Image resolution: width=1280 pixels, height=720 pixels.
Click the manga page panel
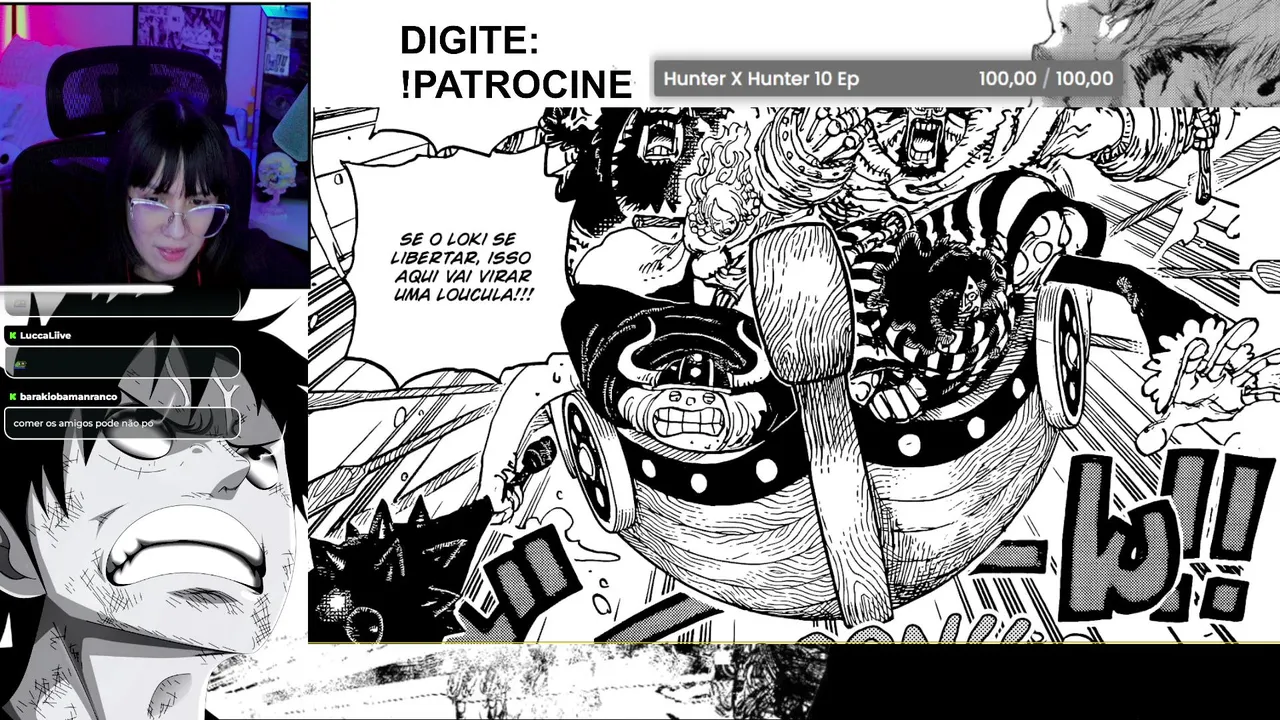point(794,375)
